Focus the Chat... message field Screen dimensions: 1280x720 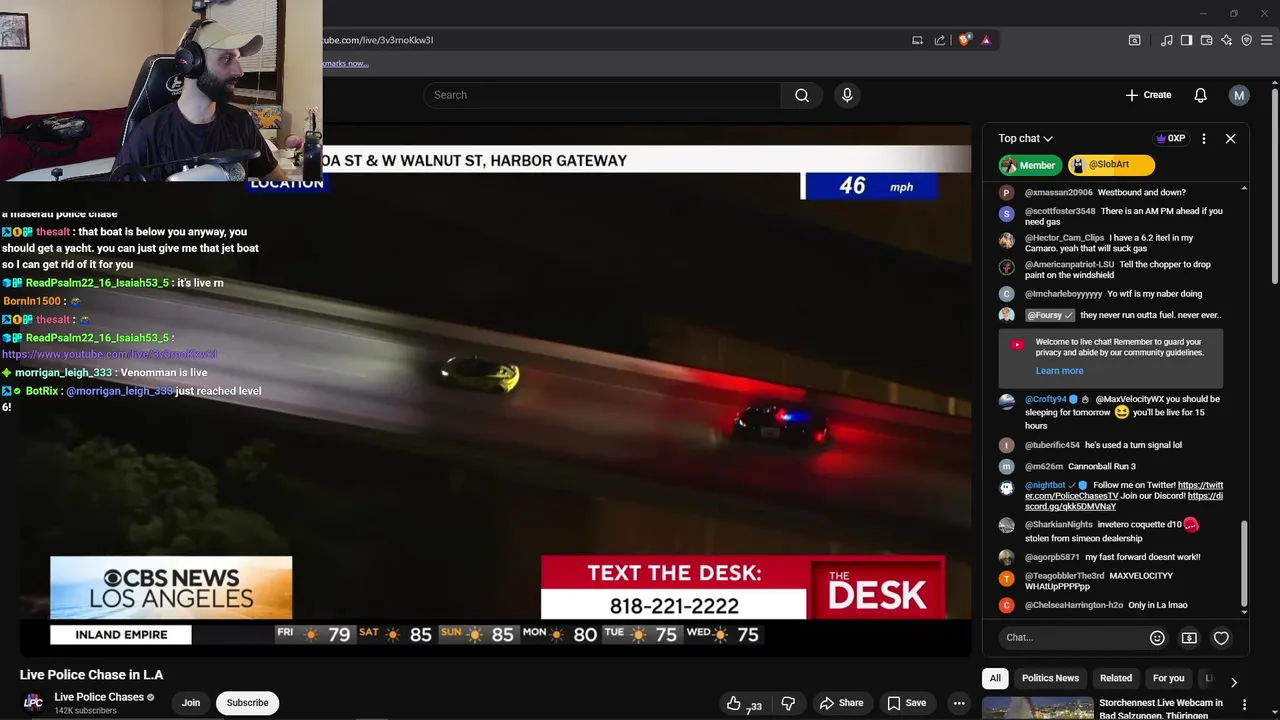pyautogui.click(x=1070, y=637)
